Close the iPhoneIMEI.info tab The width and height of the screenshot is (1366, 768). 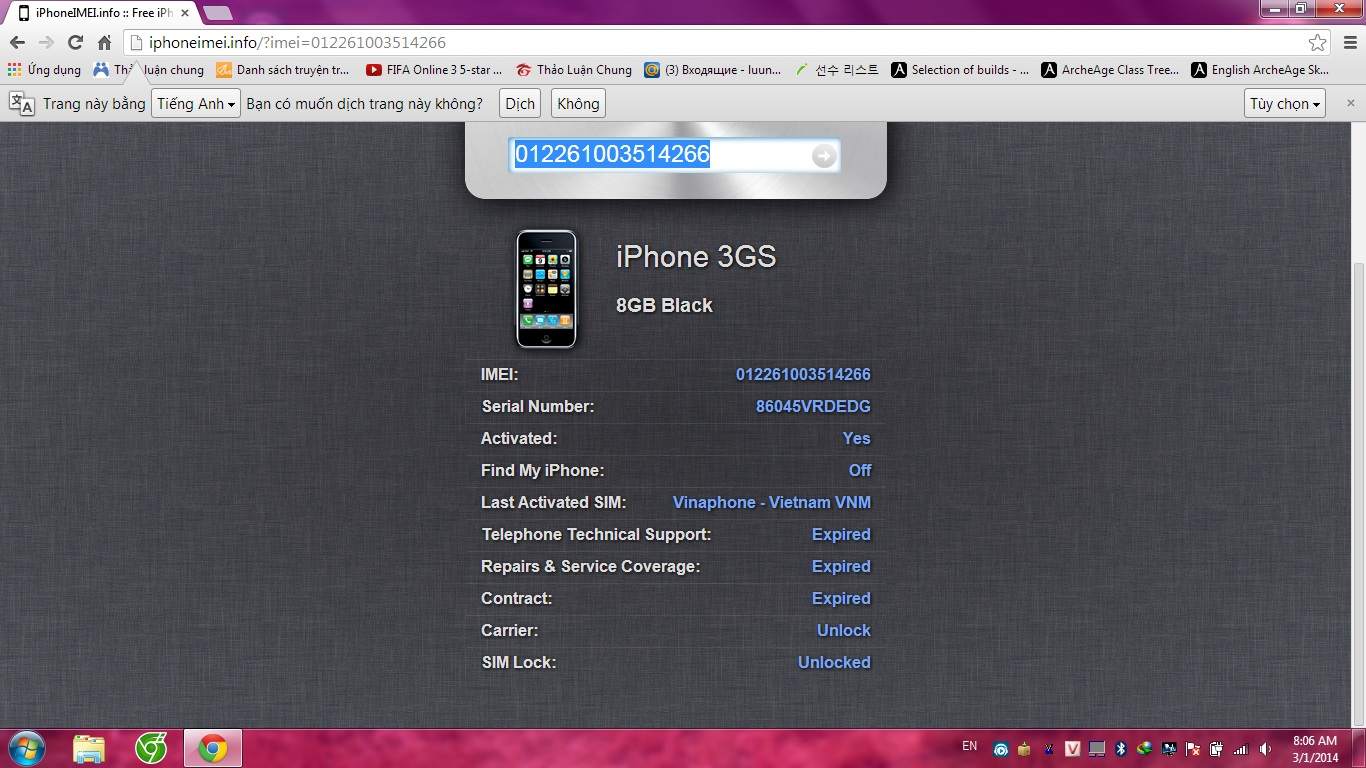coord(185,13)
